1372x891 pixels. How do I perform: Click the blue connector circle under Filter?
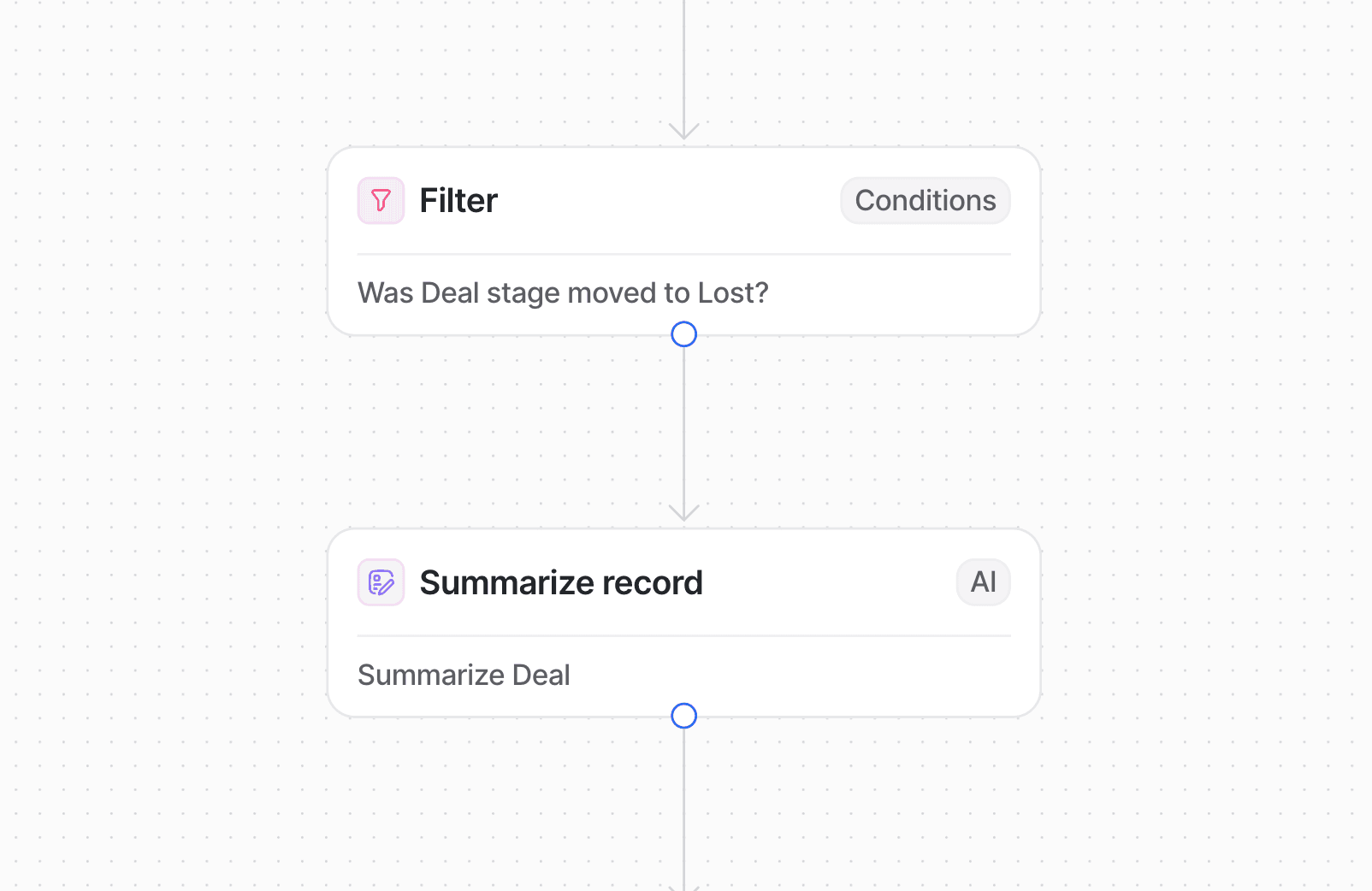click(x=684, y=334)
